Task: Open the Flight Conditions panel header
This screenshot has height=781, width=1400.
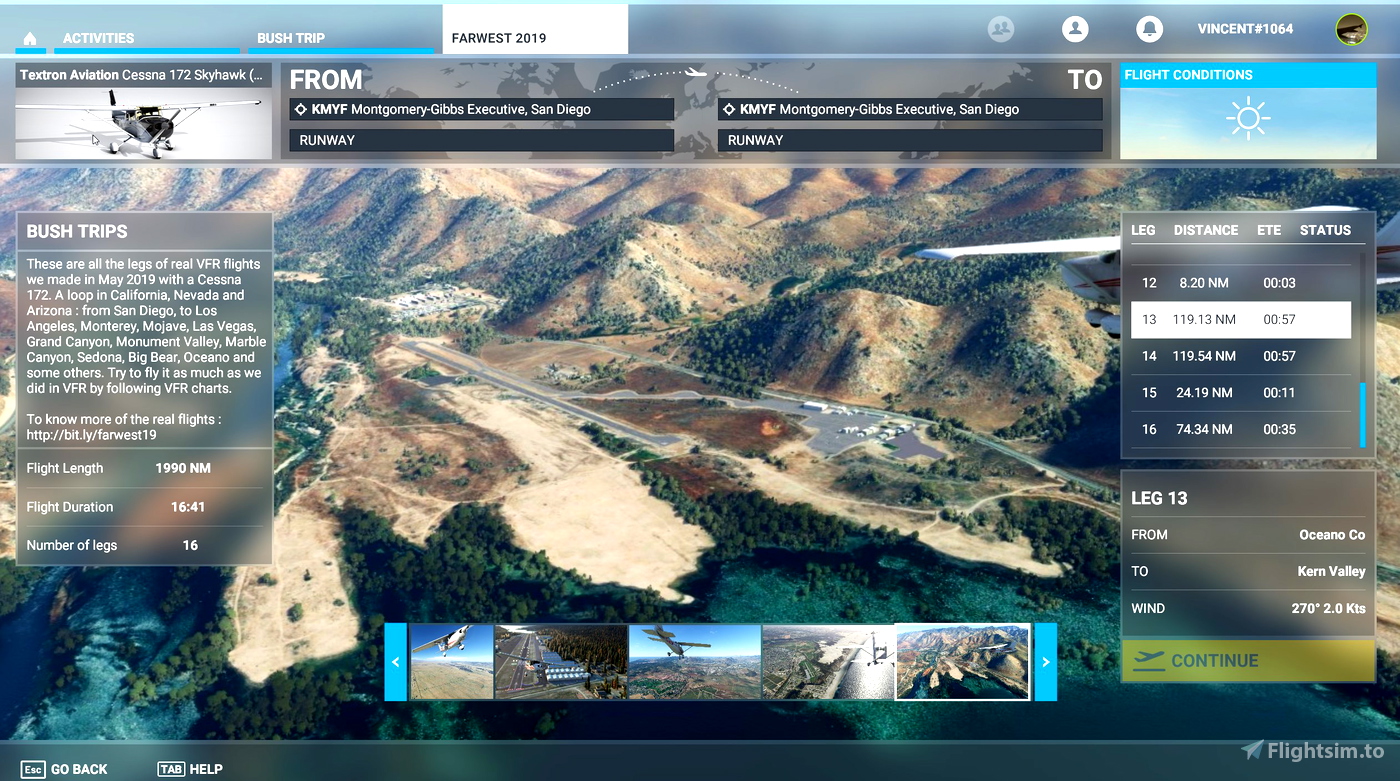Action: (x=1248, y=75)
